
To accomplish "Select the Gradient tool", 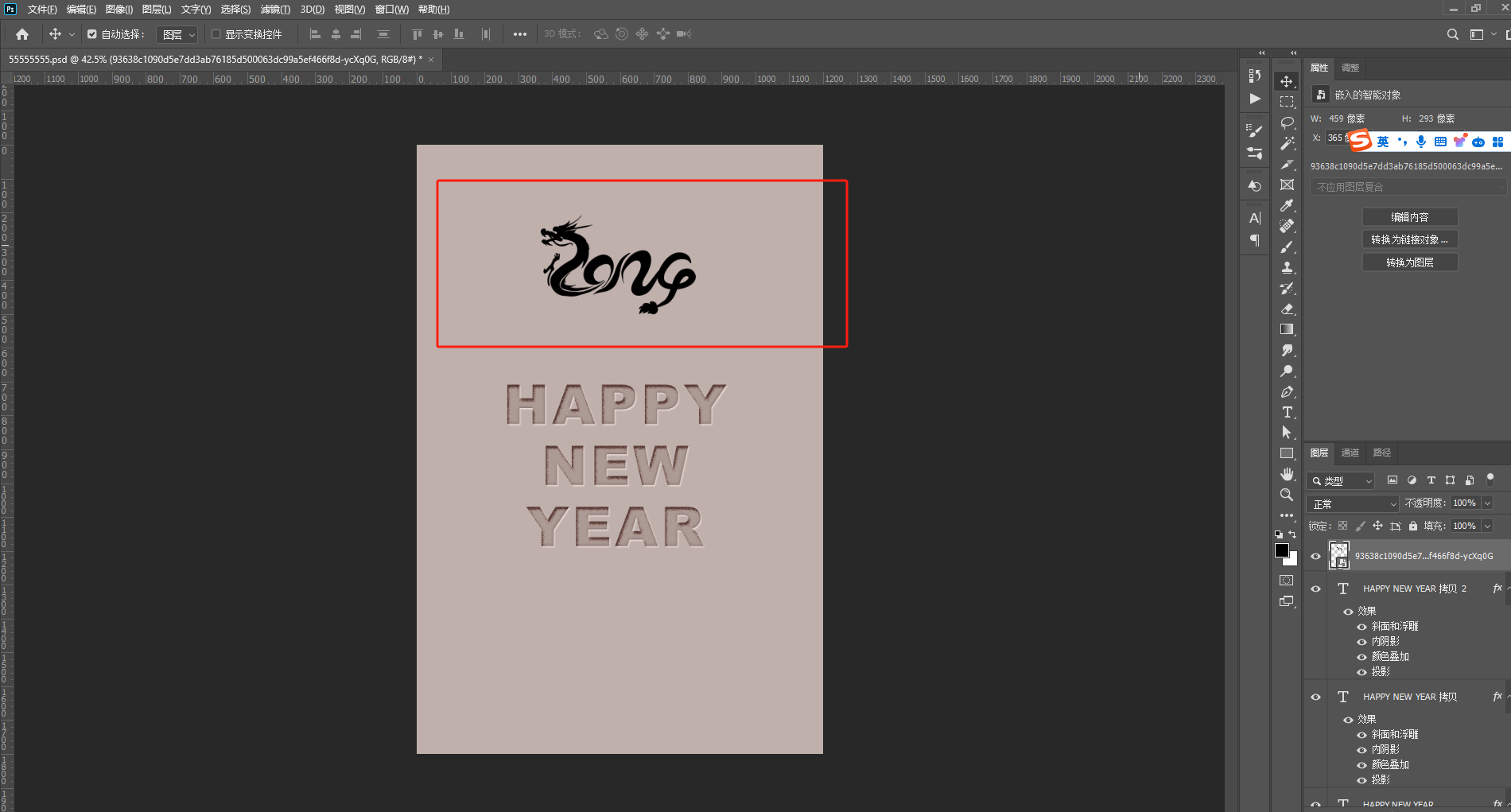I will pyautogui.click(x=1287, y=329).
